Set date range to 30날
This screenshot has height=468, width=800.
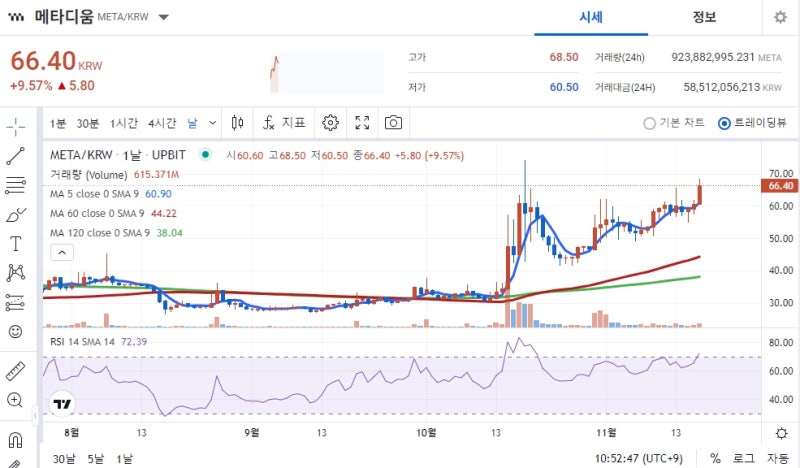(64, 459)
